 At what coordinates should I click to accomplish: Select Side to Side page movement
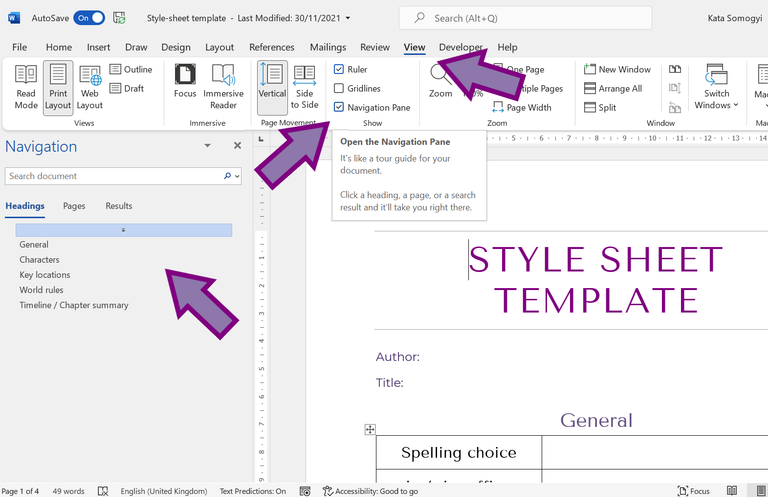pyautogui.click(x=304, y=87)
